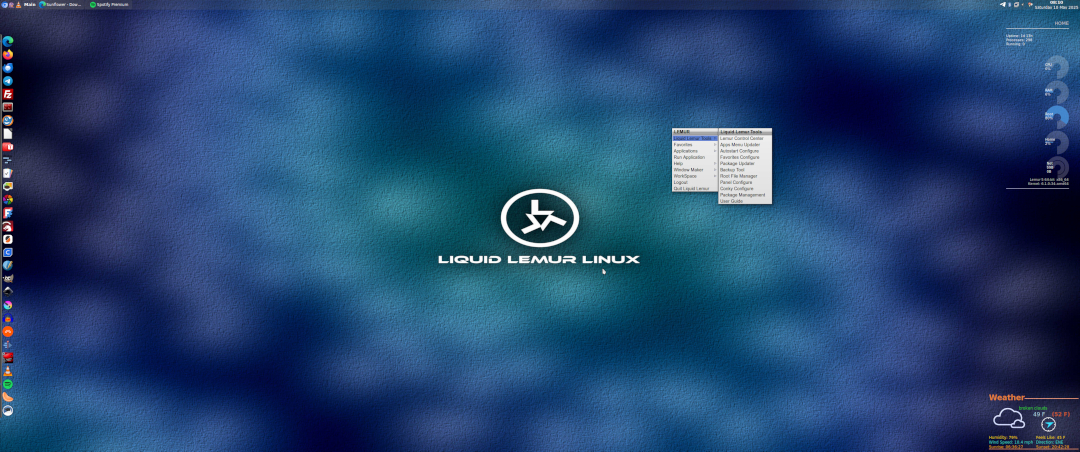The image size is (1080, 452).
Task: Expand the WorkSpace submenu
Action: [695, 176]
